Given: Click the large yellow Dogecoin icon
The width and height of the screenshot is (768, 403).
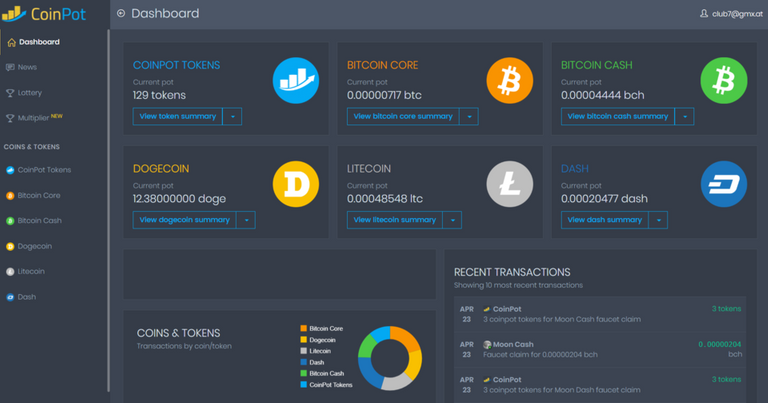Looking at the screenshot, I should (x=296, y=184).
